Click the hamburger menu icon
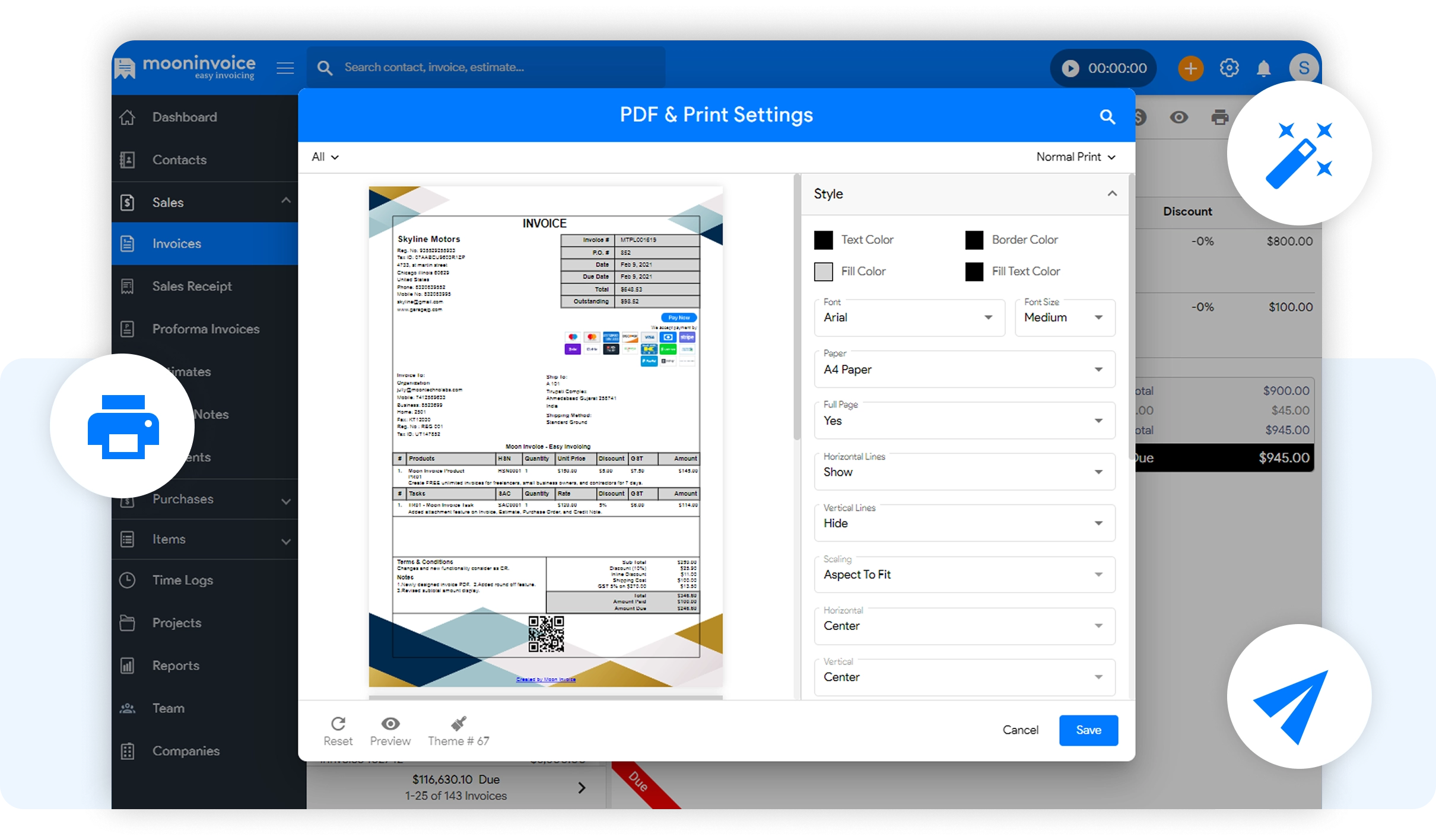Screen dimensions: 1436x840 (285, 68)
